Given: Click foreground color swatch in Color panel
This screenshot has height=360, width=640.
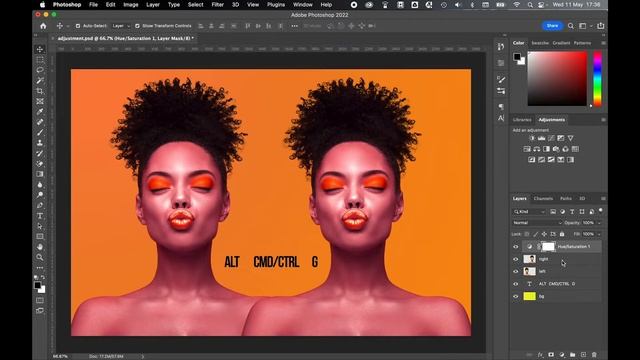Looking at the screenshot, I should [x=517, y=56].
